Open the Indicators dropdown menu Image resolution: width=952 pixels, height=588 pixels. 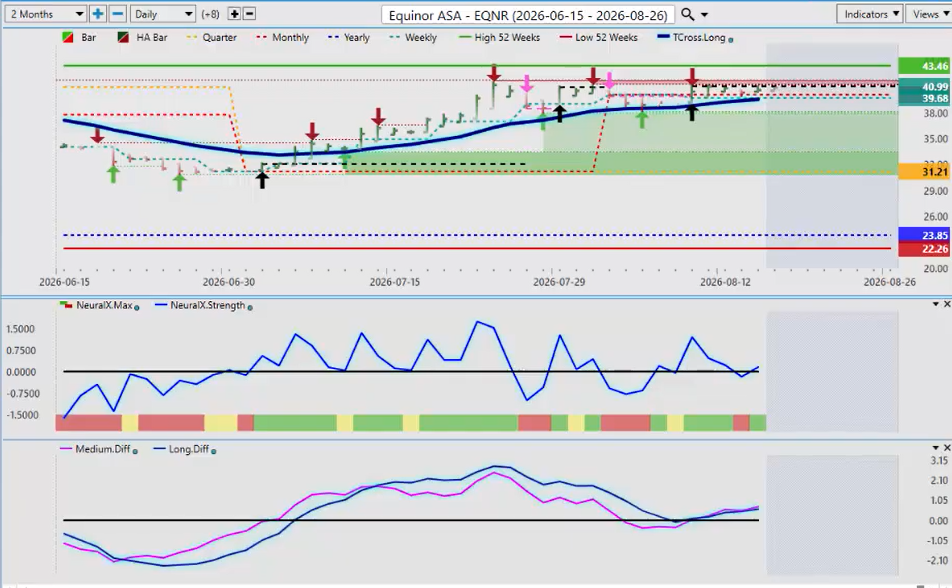click(x=871, y=14)
